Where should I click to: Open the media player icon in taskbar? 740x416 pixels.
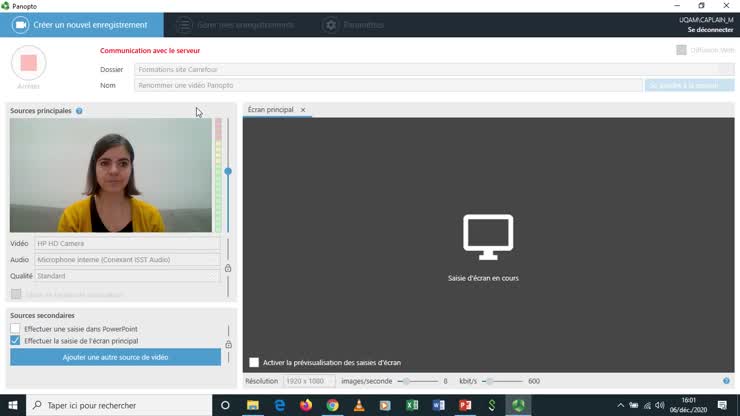pyautogui.click(x=385, y=405)
